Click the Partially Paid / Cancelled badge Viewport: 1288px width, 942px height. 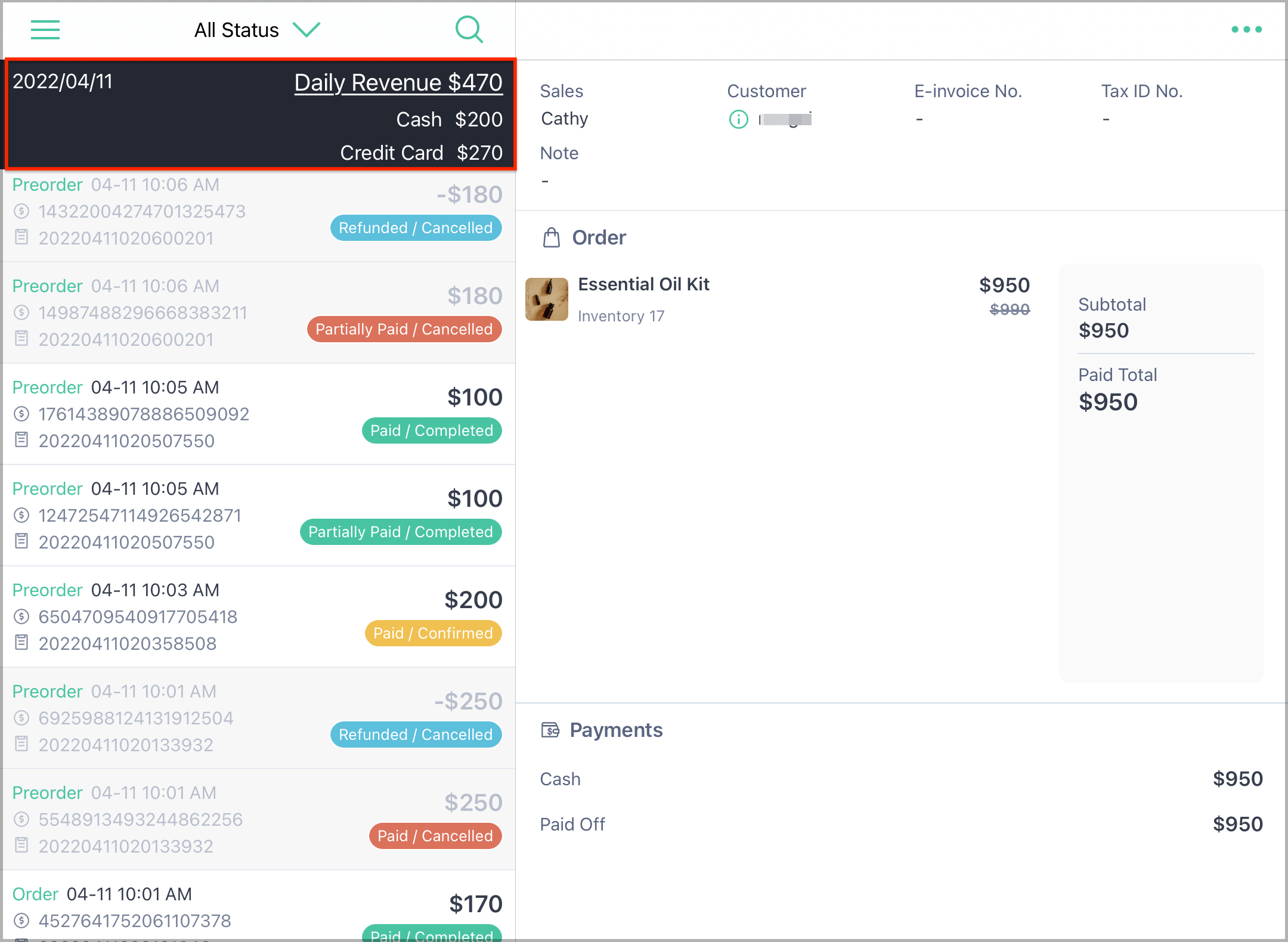(404, 329)
